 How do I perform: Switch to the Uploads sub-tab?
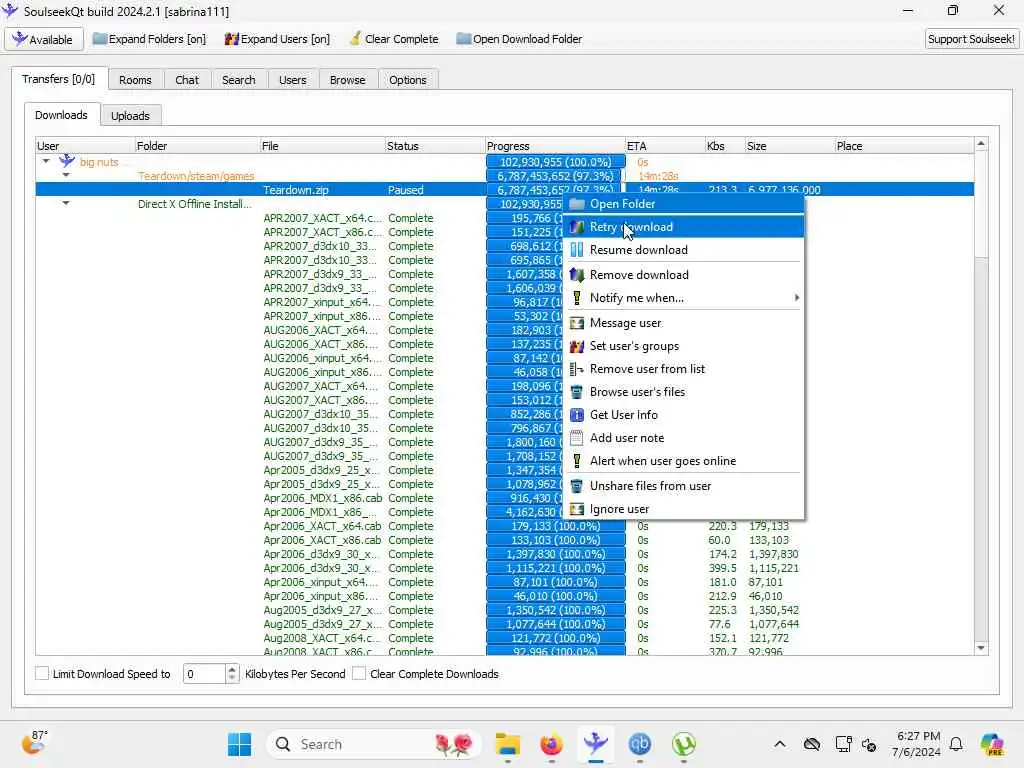coord(130,116)
